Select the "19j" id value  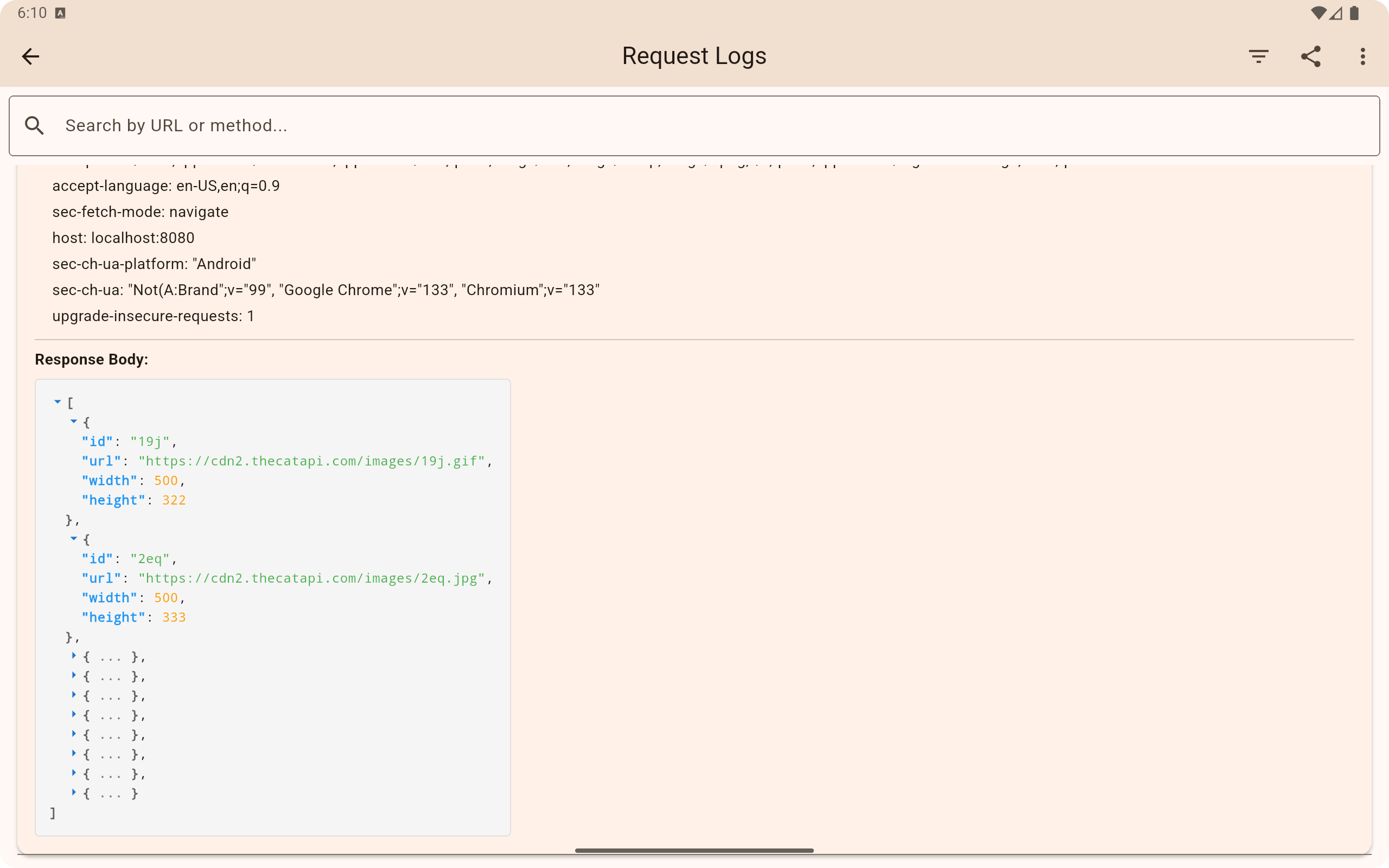[x=150, y=442]
